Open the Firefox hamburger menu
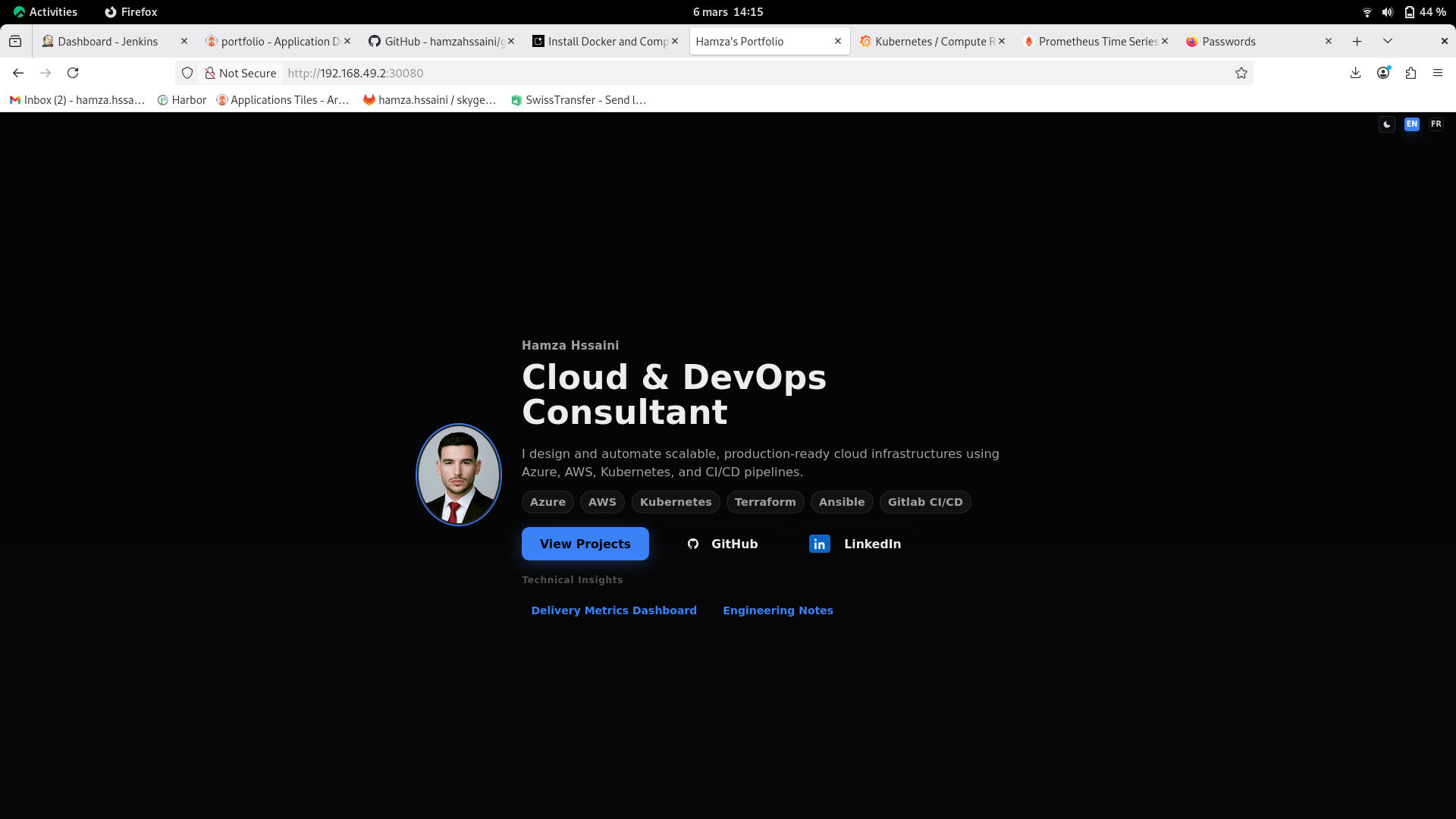This screenshot has height=819, width=1456. point(1438,73)
